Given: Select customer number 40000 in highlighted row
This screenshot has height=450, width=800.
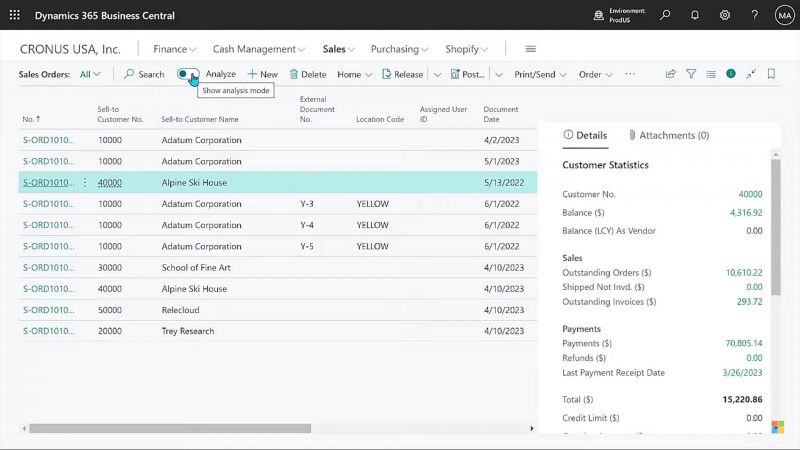Looking at the screenshot, I should point(110,182).
